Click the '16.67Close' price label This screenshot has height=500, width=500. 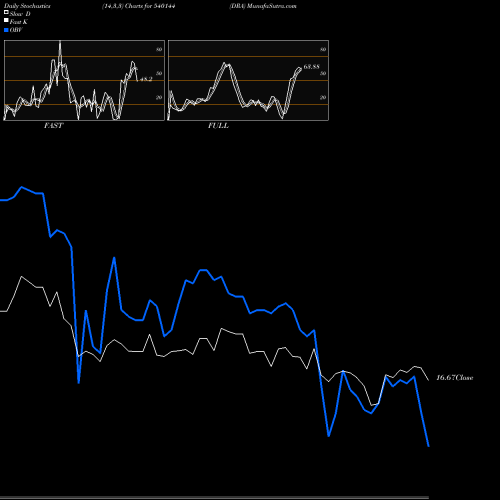click(455, 378)
